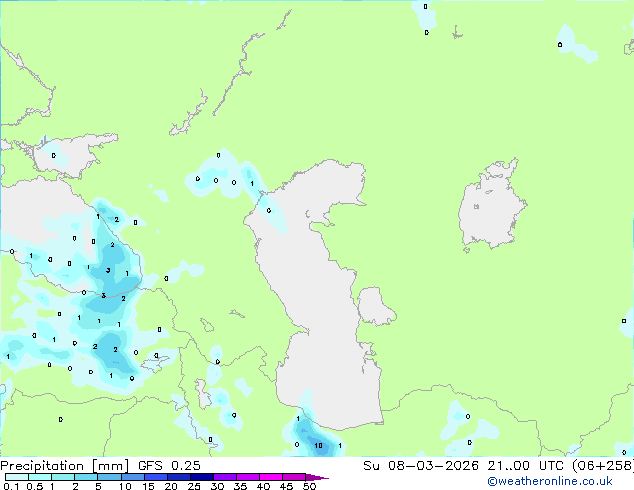
Task: Click the "[mm]" unit label
Action: click(x=110, y=466)
